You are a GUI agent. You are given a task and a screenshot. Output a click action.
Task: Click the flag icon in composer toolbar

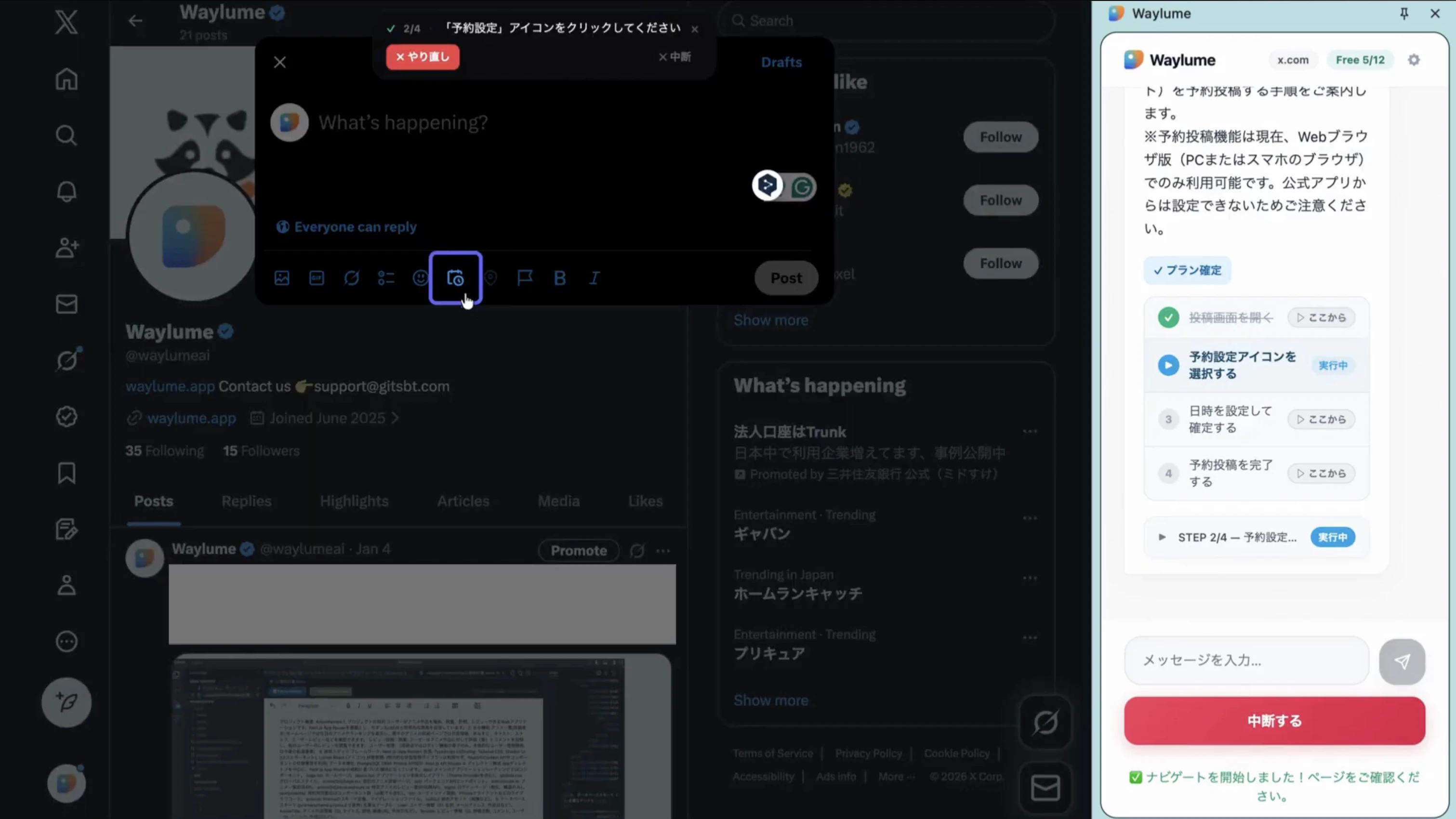pos(525,278)
